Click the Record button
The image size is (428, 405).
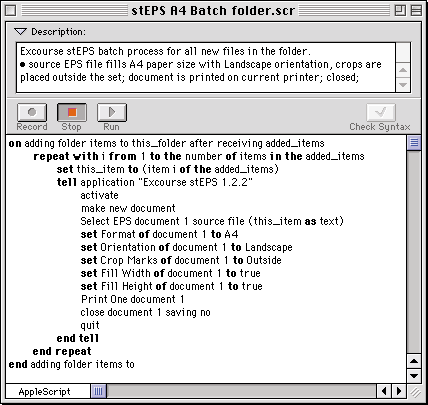pyautogui.click(x=32, y=112)
